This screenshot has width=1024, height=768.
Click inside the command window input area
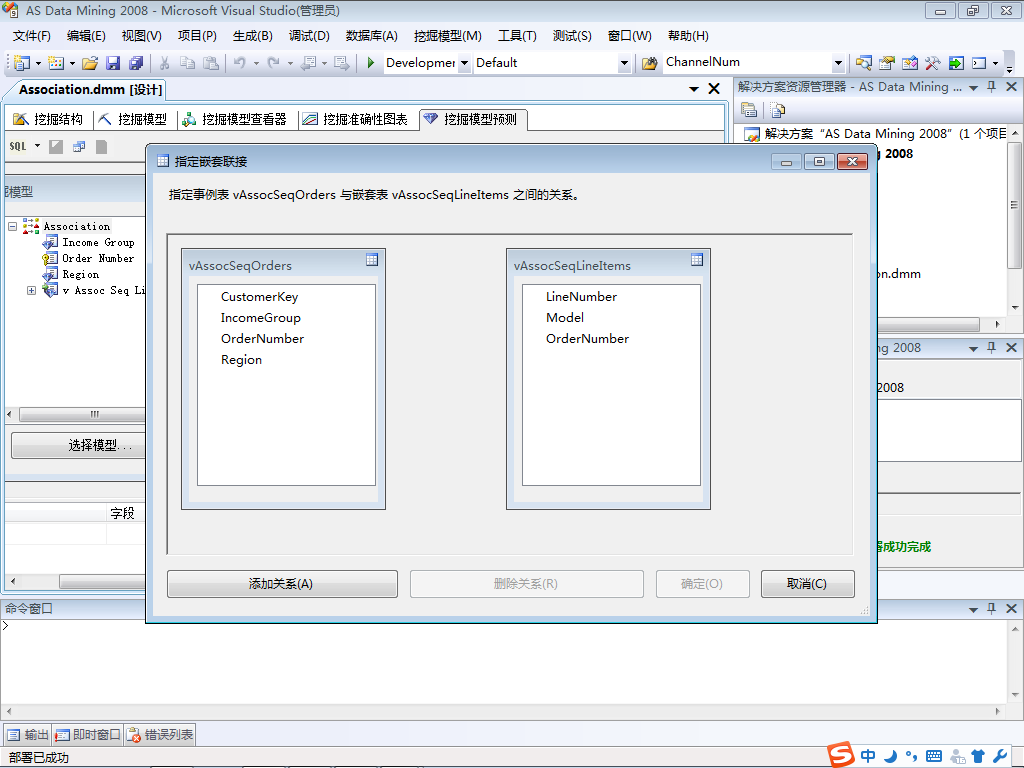pyautogui.click(x=503, y=661)
